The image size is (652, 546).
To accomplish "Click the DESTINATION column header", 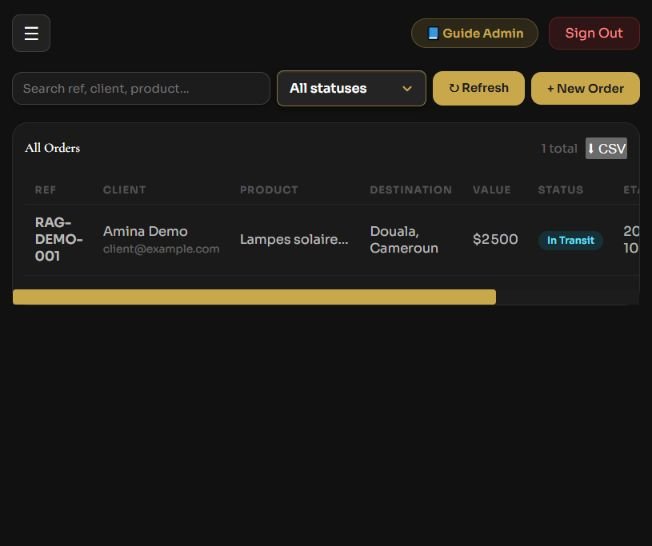I will (x=411, y=190).
